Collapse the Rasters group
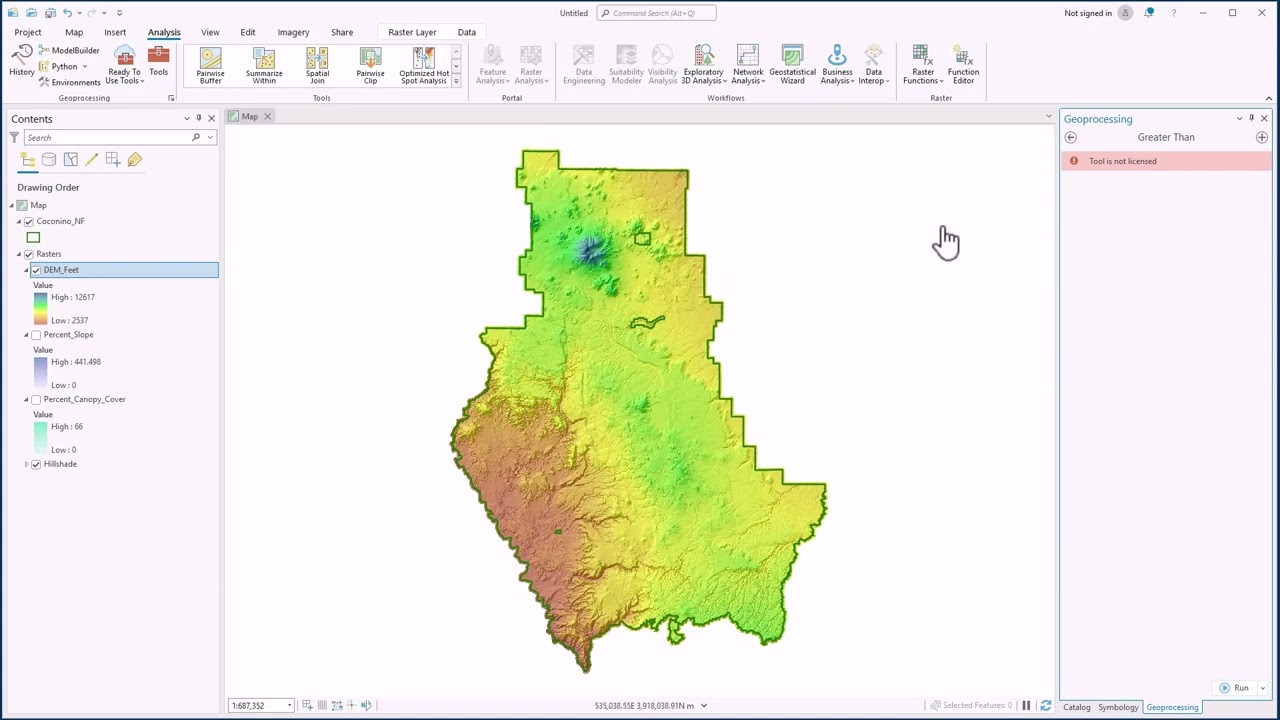This screenshot has width=1280, height=720. tap(18, 254)
